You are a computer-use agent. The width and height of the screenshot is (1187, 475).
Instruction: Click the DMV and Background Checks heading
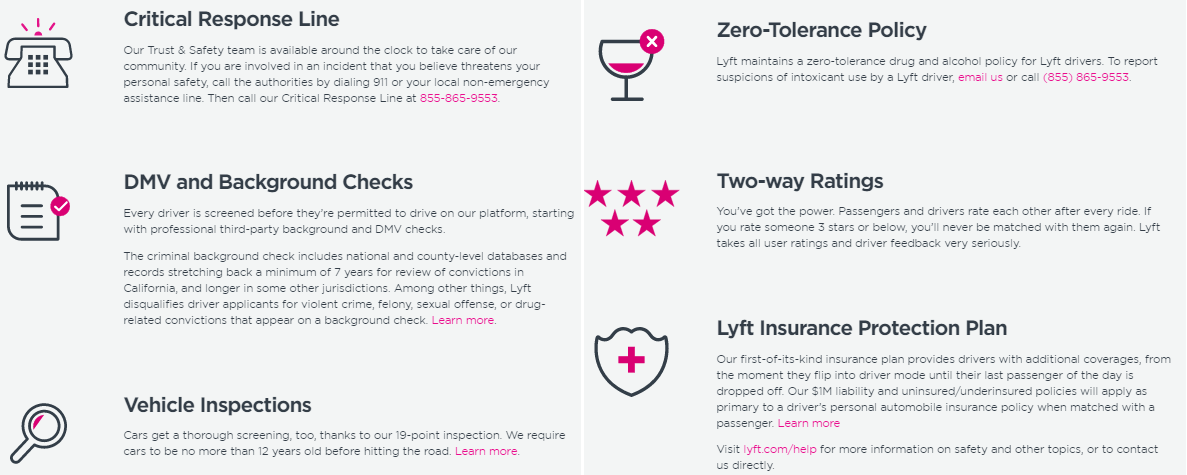(268, 183)
